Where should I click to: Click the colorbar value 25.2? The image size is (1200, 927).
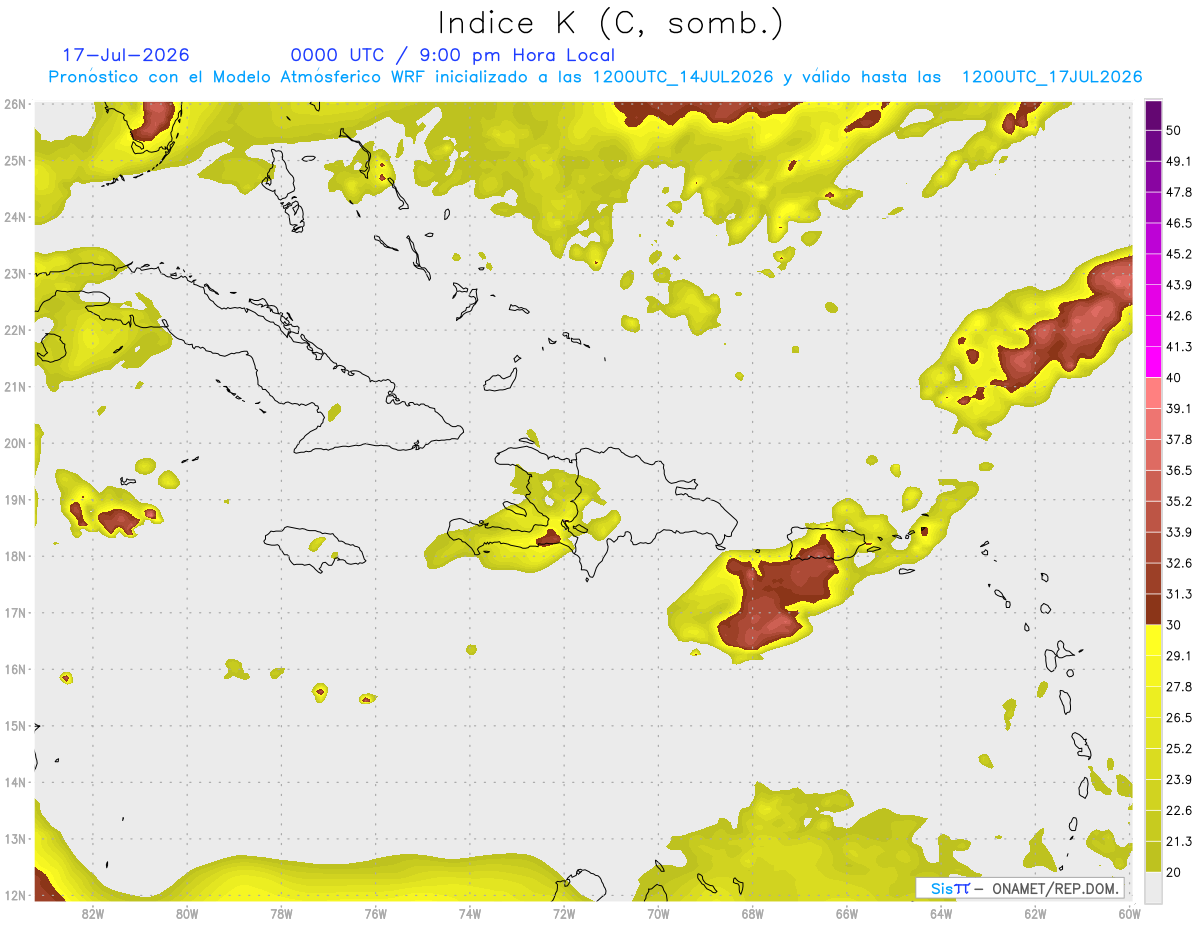pyautogui.click(x=1179, y=749)
